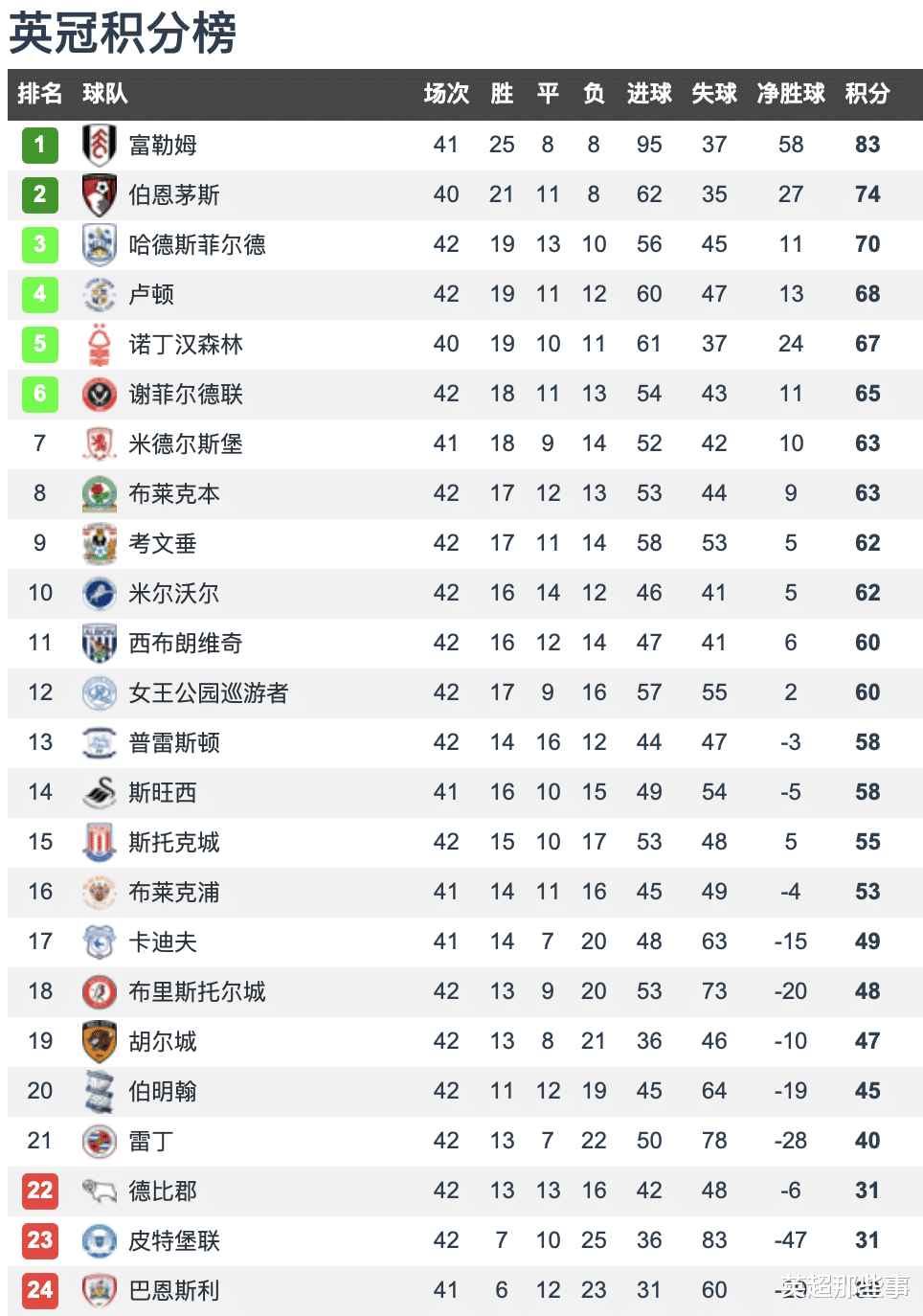
Task: Select the Huddersfield (哈德斯菲尔德) team badge
Action: (100, 244)
